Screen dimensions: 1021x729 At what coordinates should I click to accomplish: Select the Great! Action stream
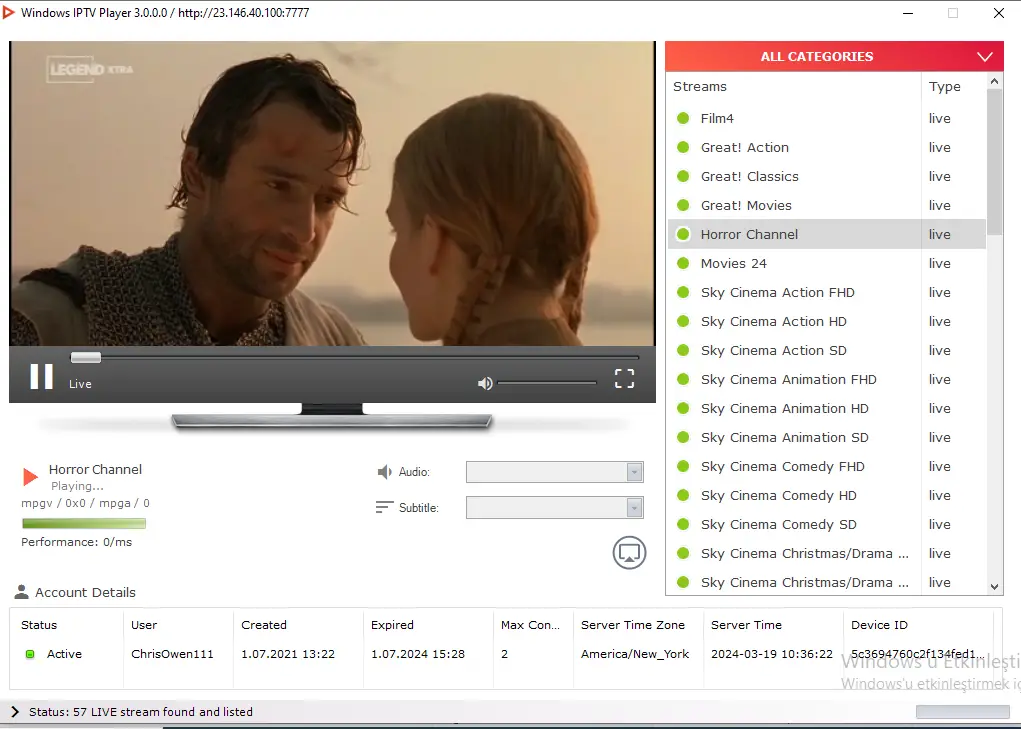(827, 147)
